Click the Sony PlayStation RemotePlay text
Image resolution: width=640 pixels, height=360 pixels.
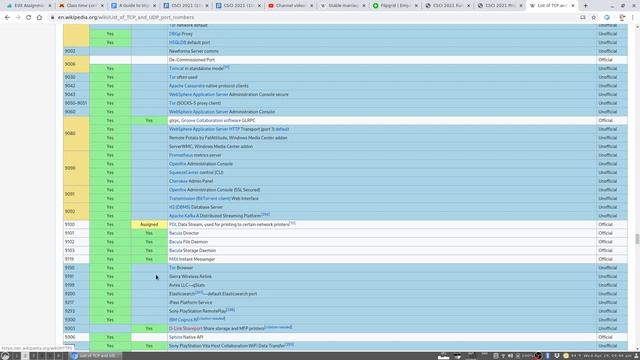tap(198, 311)
